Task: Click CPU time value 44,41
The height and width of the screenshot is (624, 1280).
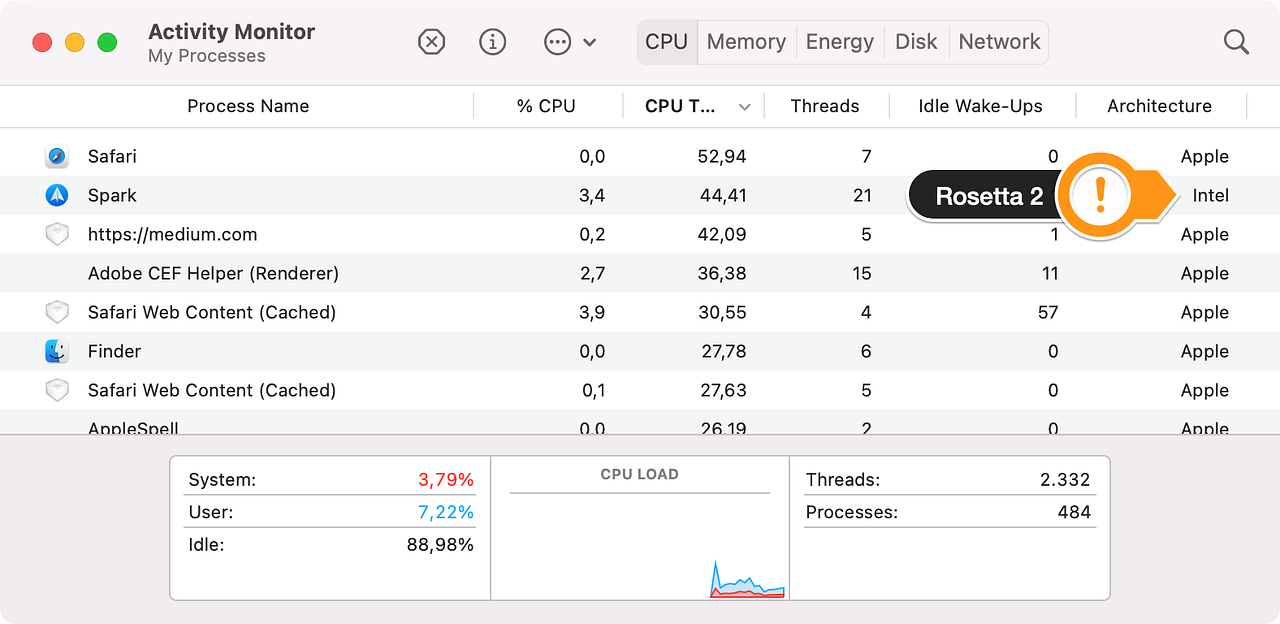Action: (x=722, y=196)
